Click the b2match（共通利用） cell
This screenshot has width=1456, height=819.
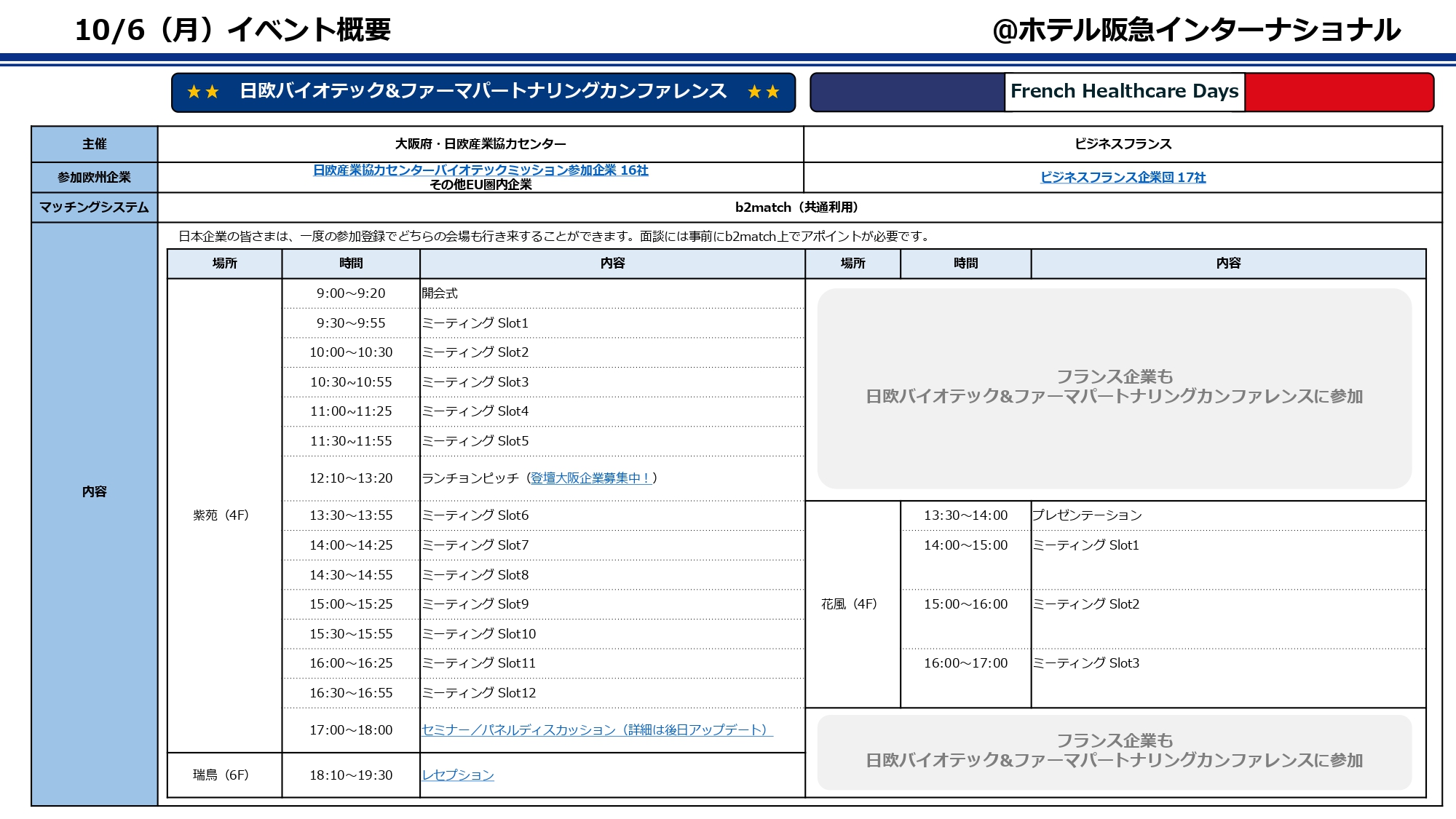click(x=798, y=207)
